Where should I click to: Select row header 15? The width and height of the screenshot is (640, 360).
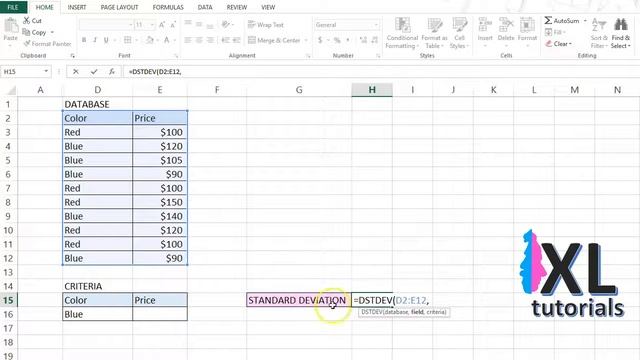point(9,300)
